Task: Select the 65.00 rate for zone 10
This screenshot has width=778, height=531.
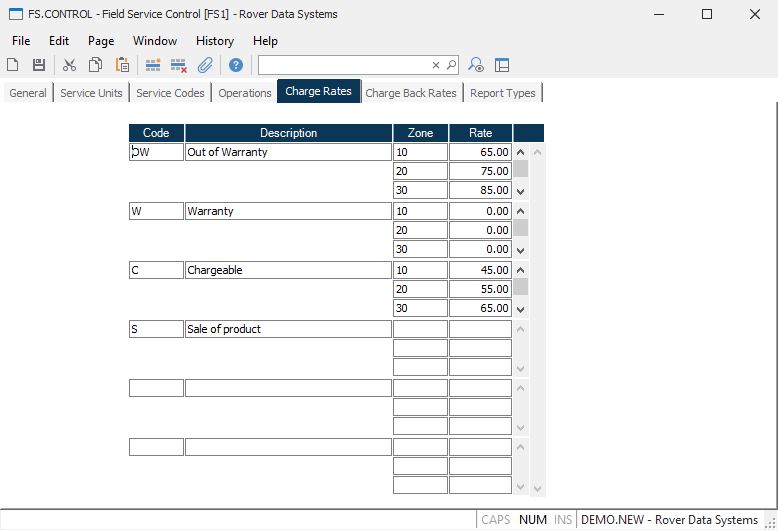Action: click(480, 152)
